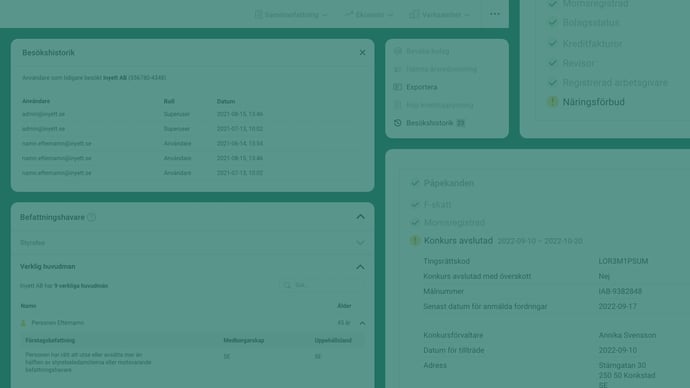Viewport: 690px width, 388px height.
Task: Click the Målnummer value IAB-9382848
Action: 620,291
